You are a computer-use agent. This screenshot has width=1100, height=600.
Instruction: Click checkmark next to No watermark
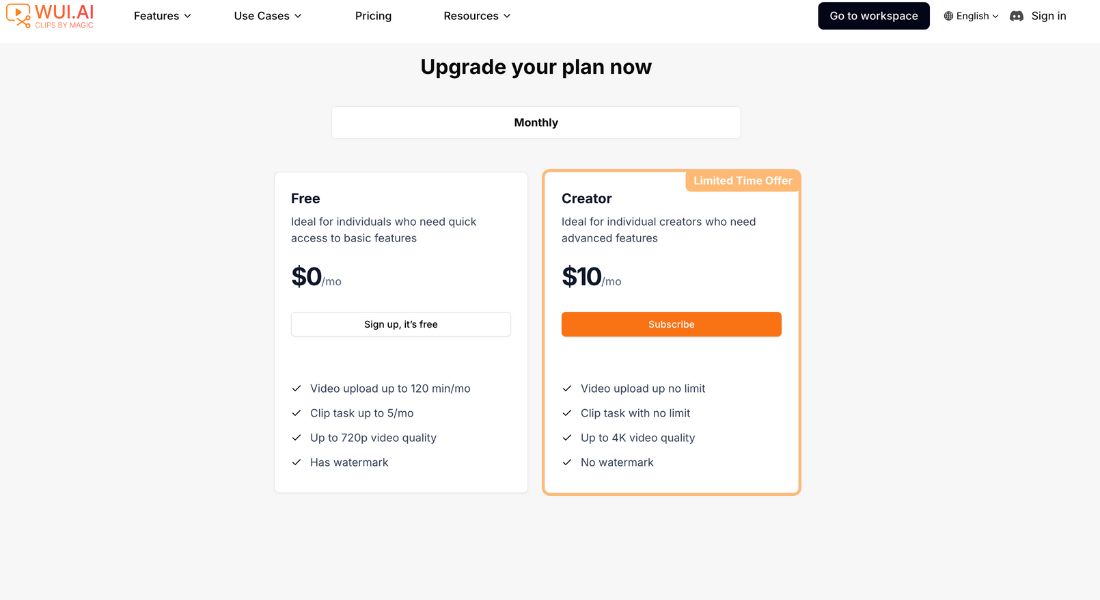[x=567, y=462]
